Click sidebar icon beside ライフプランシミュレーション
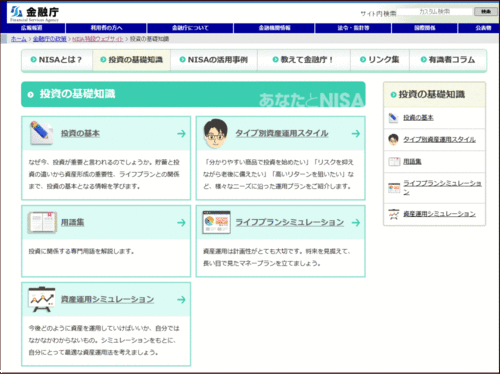500x374 pixels. pos(394,188)
